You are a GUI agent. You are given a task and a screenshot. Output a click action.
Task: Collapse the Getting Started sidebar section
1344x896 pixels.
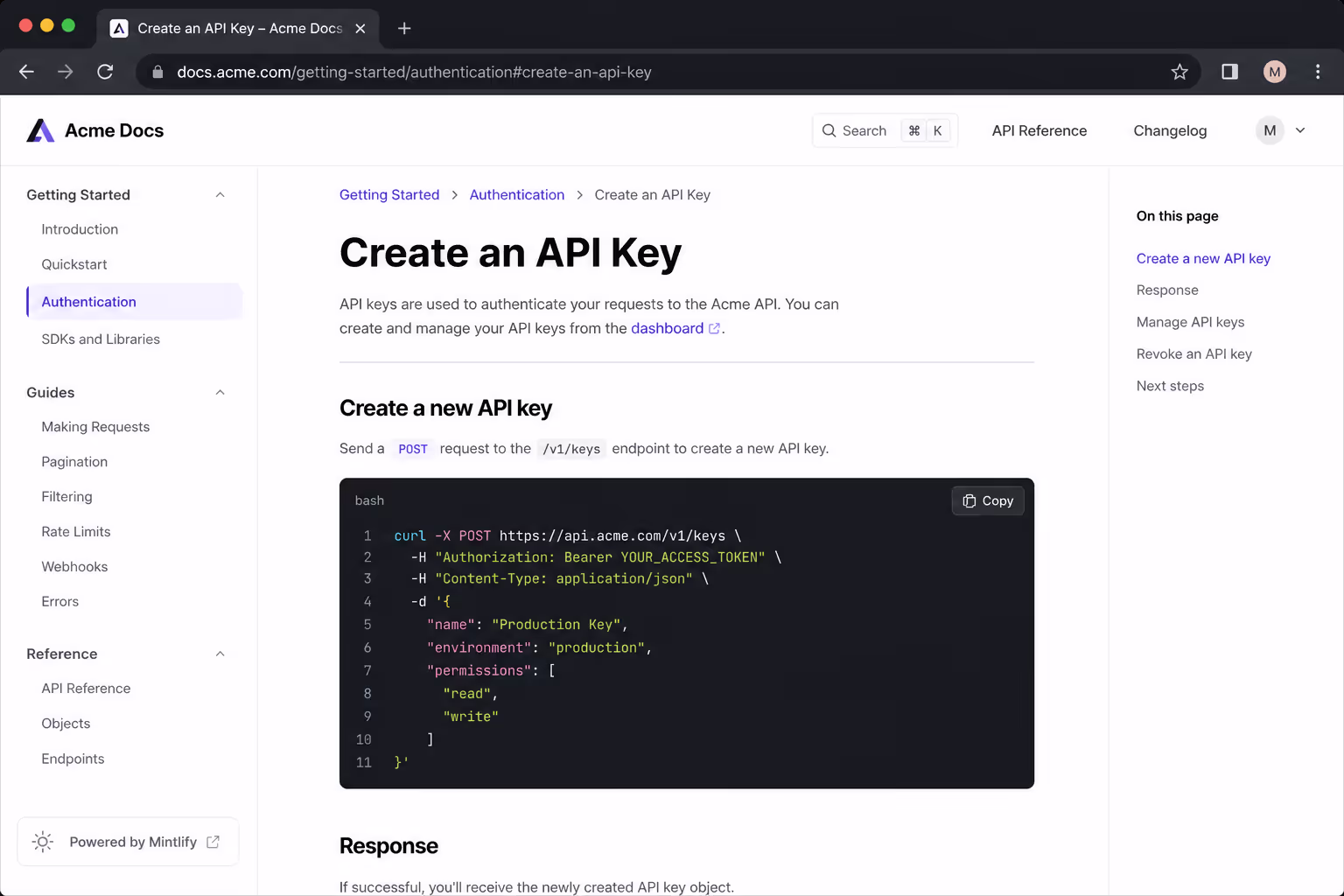tap(220, 194)
